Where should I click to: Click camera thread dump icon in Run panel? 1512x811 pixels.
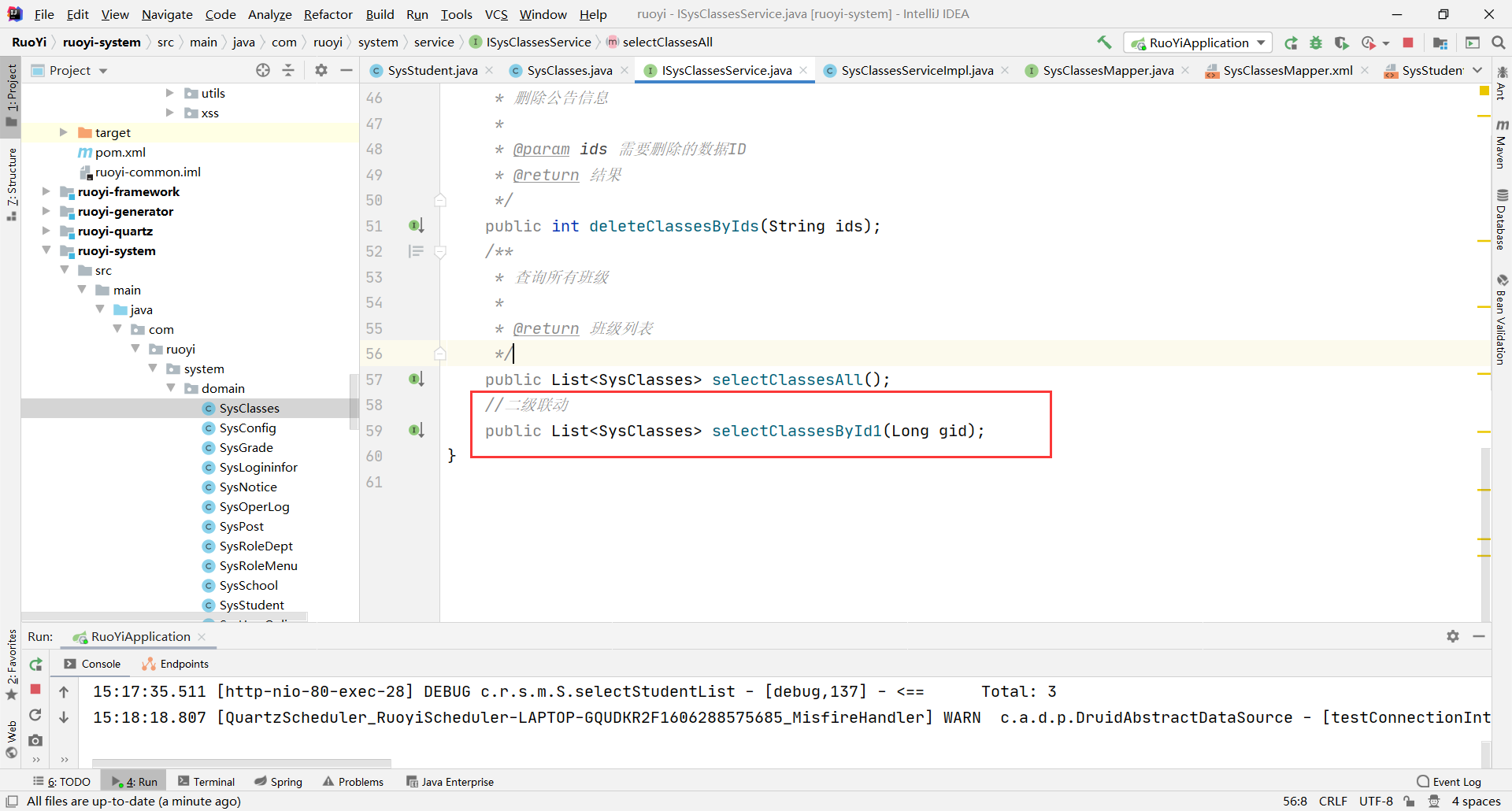tap(35, 740)
